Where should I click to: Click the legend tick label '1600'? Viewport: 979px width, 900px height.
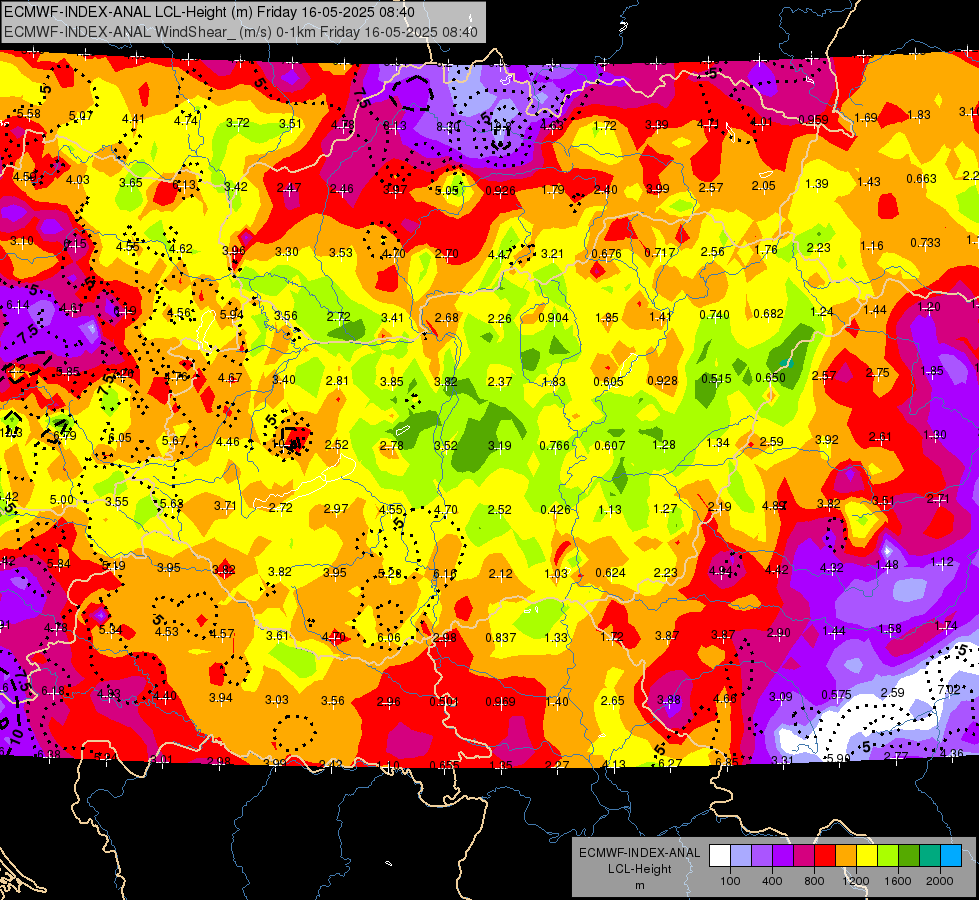898,881
